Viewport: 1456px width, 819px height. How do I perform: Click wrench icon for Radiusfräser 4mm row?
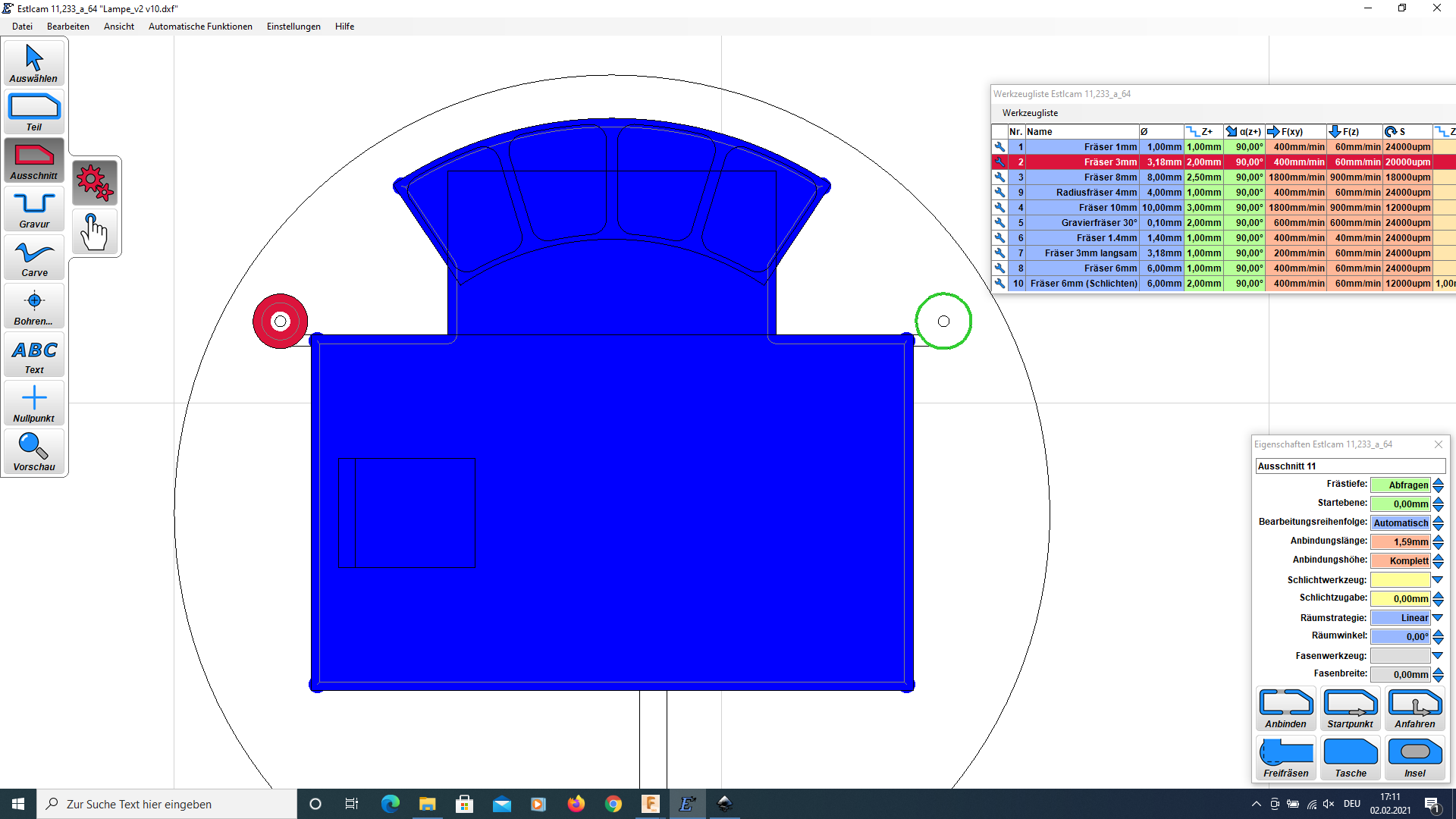[x=999, y=193]
